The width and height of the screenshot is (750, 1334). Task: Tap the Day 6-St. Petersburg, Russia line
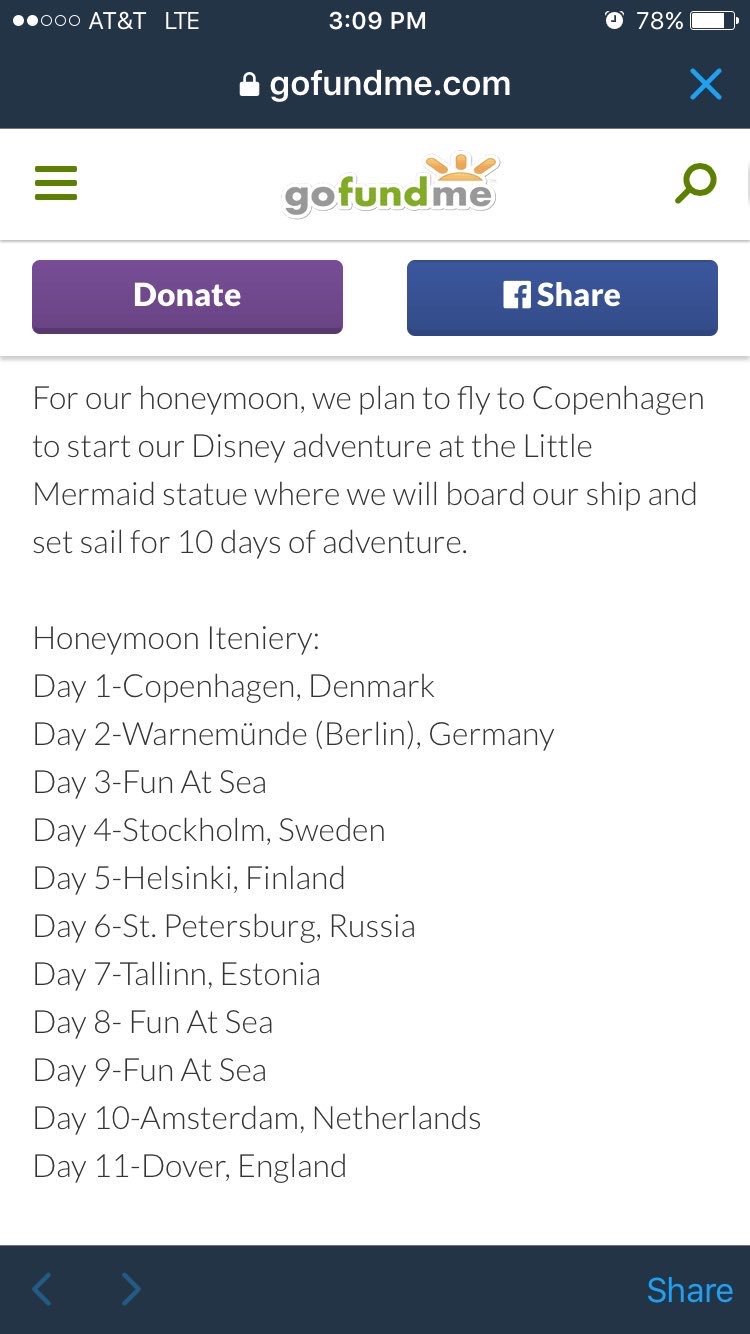224,927
